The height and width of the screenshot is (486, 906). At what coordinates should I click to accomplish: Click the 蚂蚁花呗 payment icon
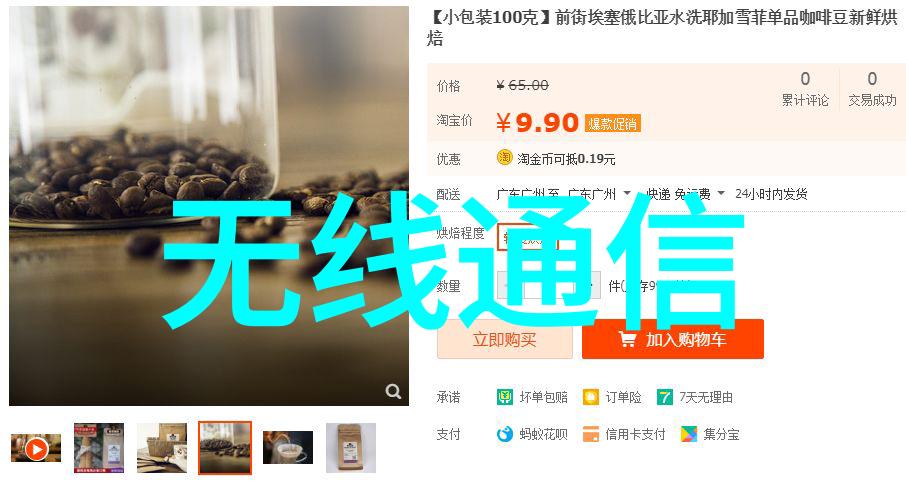(504, 434)
